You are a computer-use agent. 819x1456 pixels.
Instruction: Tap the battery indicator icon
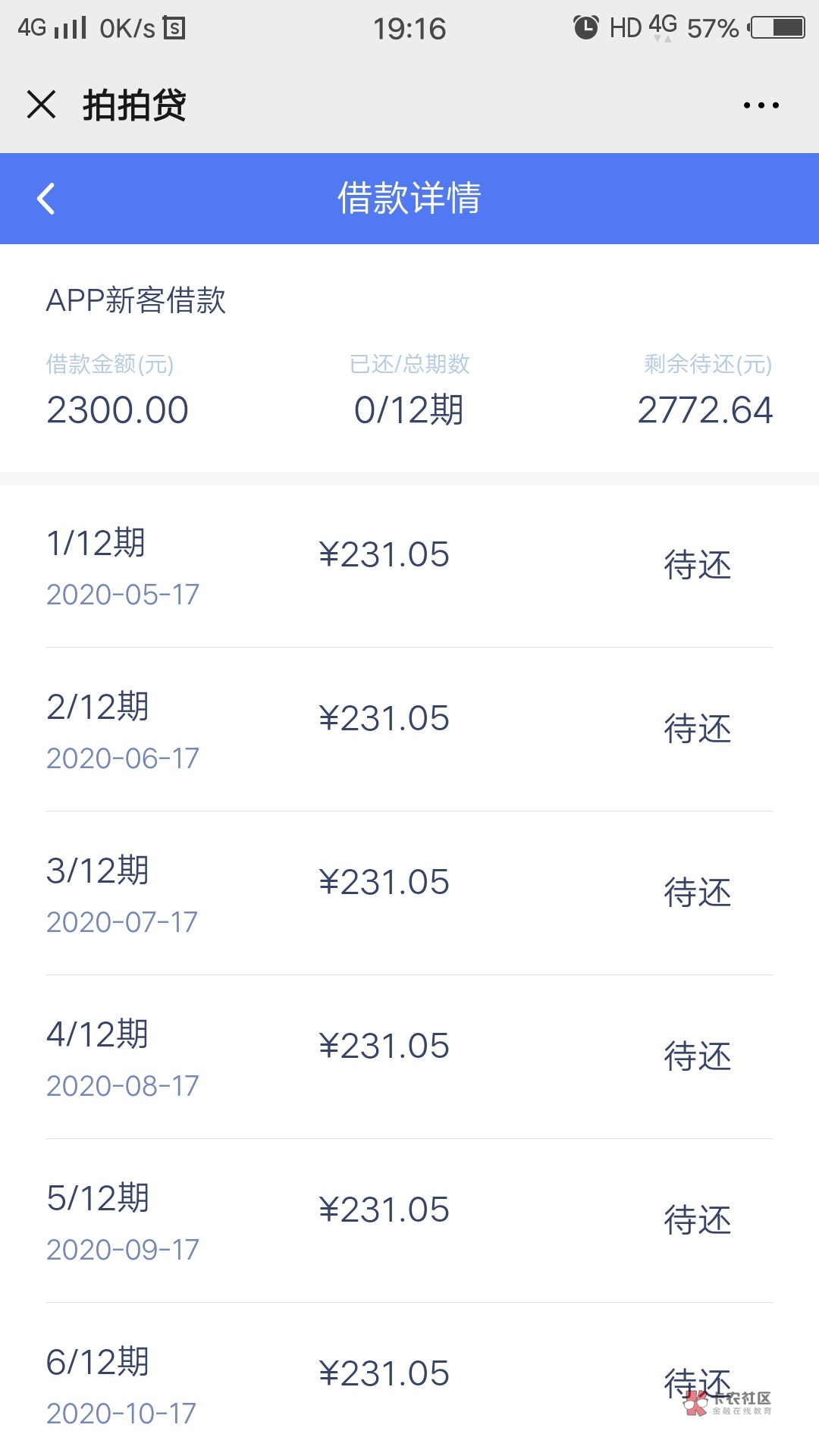[x=778, y=28]
